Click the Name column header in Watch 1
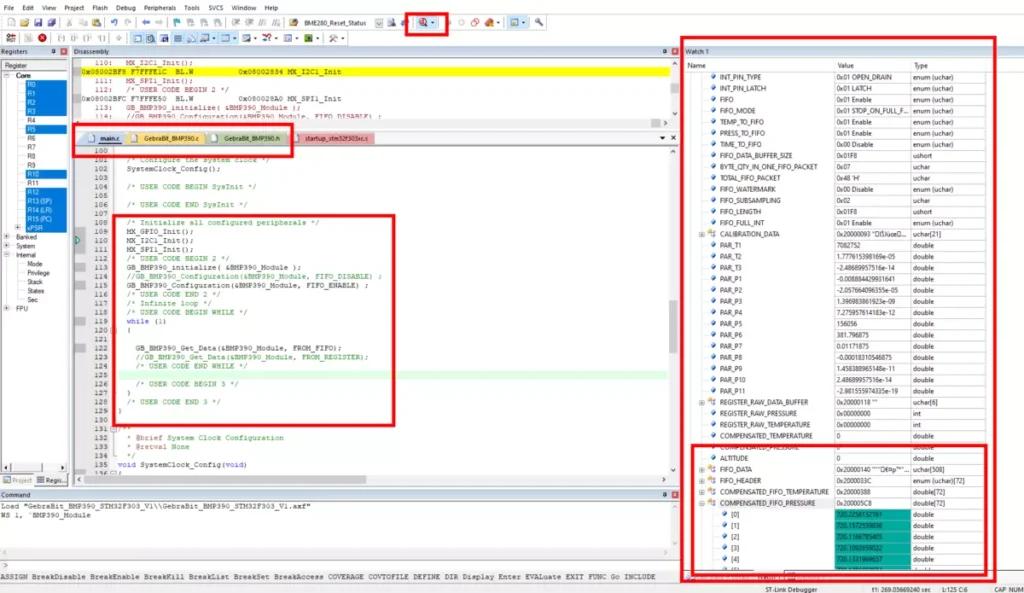 pyautogui.click(x=696, y=66)
